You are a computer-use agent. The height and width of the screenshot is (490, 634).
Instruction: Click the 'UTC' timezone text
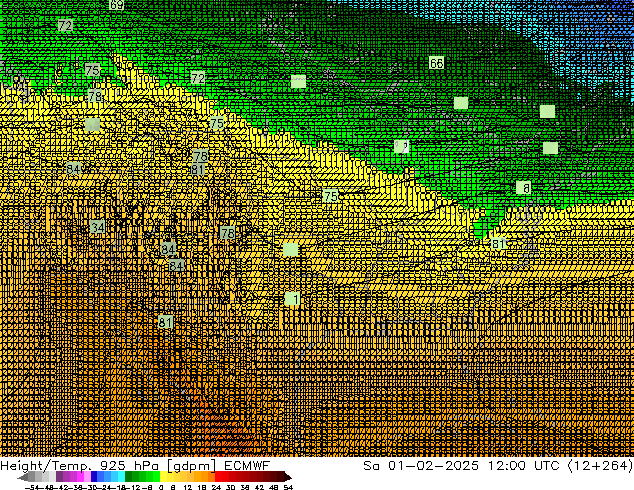click(547, 466)
